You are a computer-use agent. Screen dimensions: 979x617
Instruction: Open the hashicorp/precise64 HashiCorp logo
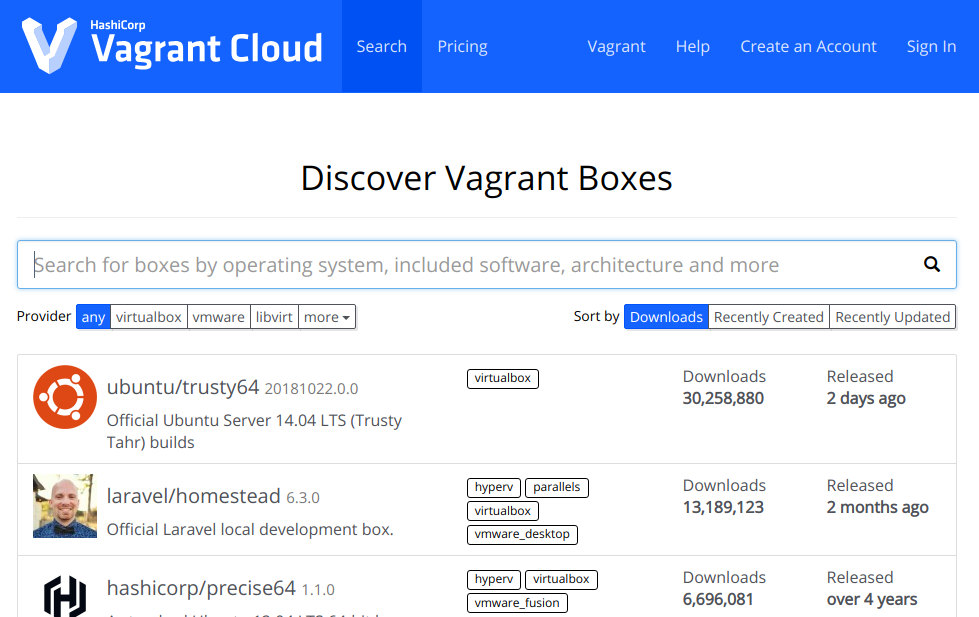click(65, 596)
